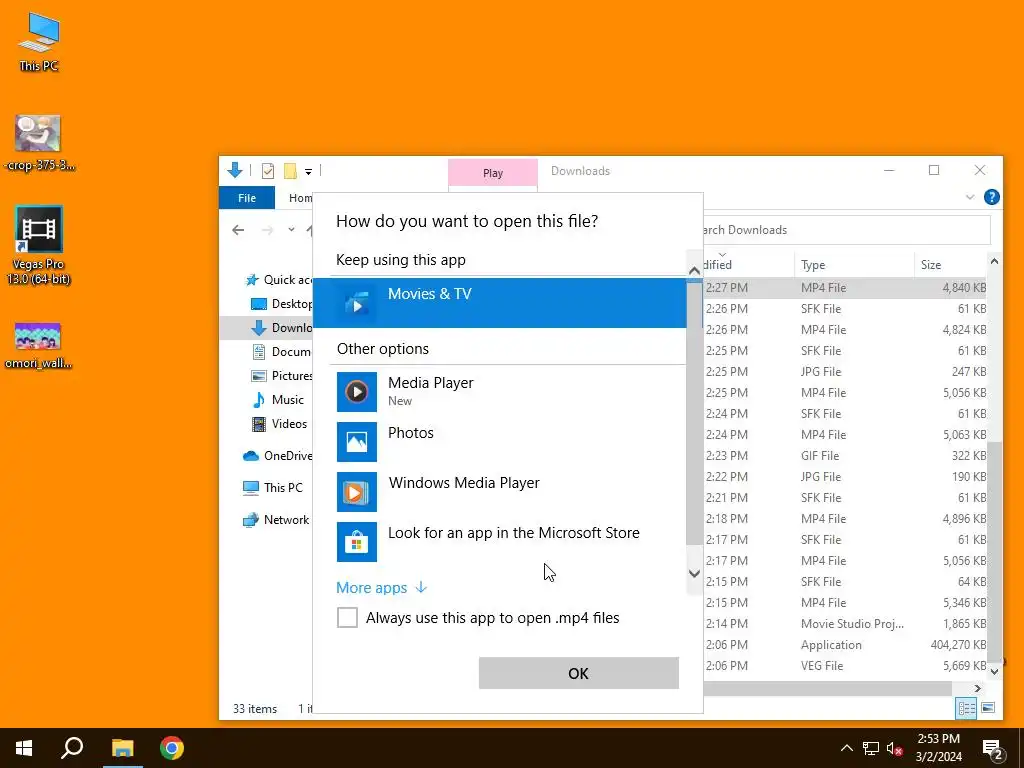
Task: Click the Downloads arrow icon in Explorer title bar
Action: (235, 170)
